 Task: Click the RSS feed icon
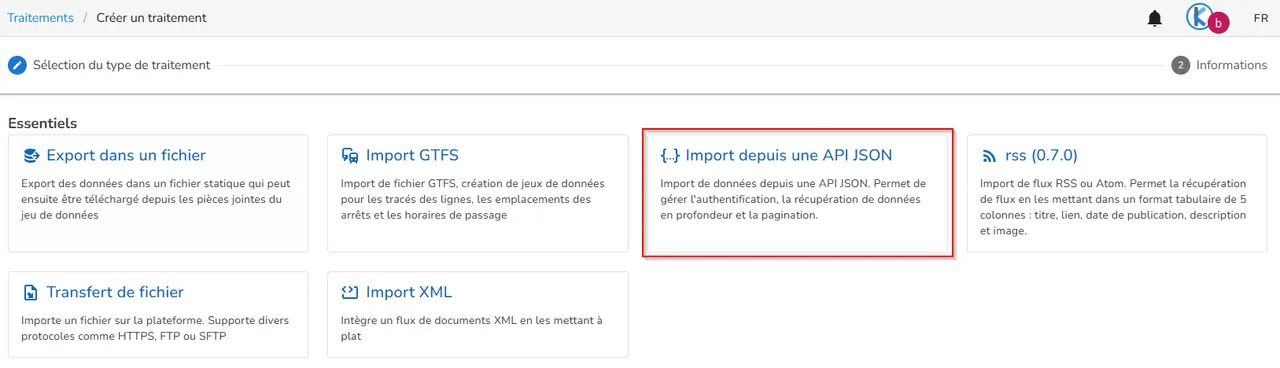coord(989,156)
